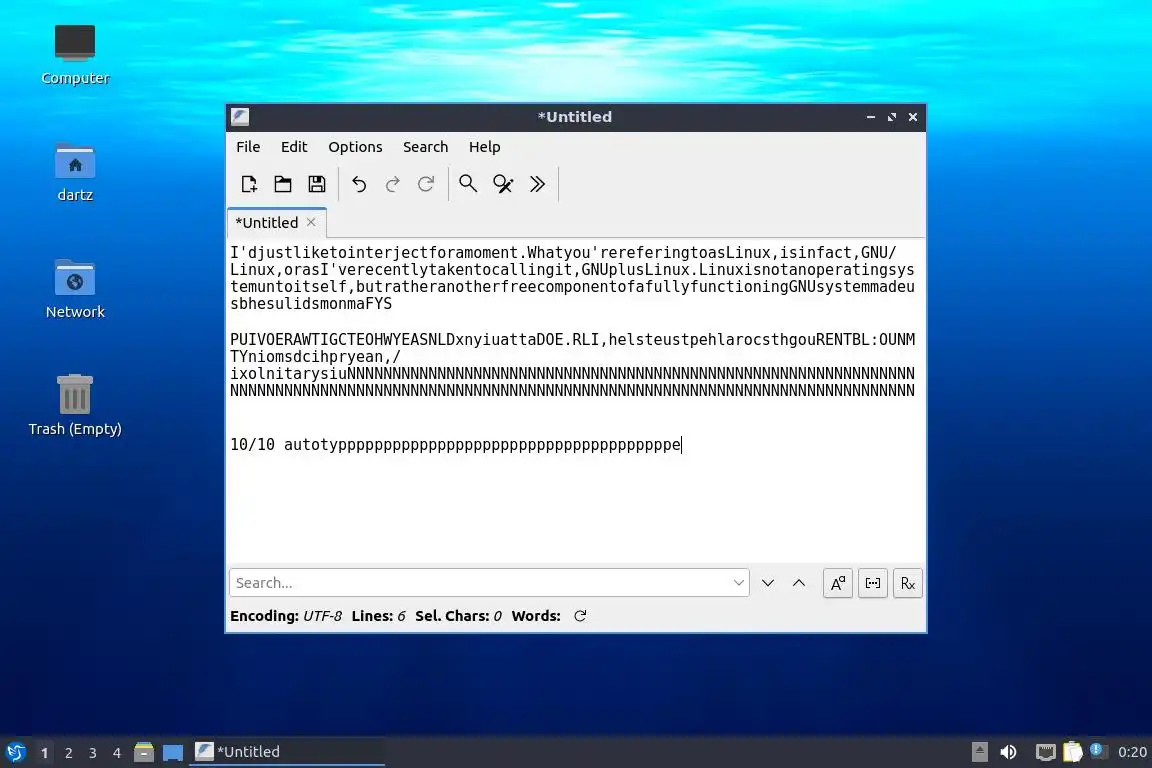Close the *Untitled tab with its X
Viewport: 1152px width, 768px height.
pyautogui.click(x=312, y=222)
